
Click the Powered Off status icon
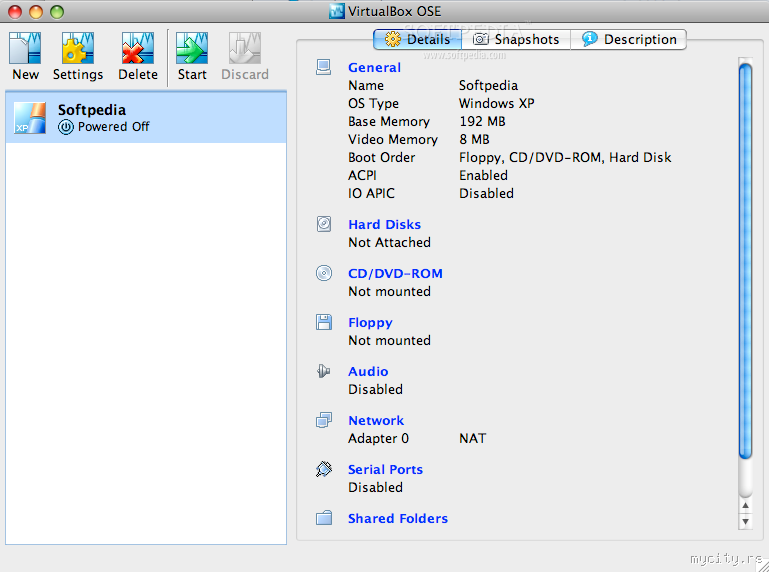(66, 127)
